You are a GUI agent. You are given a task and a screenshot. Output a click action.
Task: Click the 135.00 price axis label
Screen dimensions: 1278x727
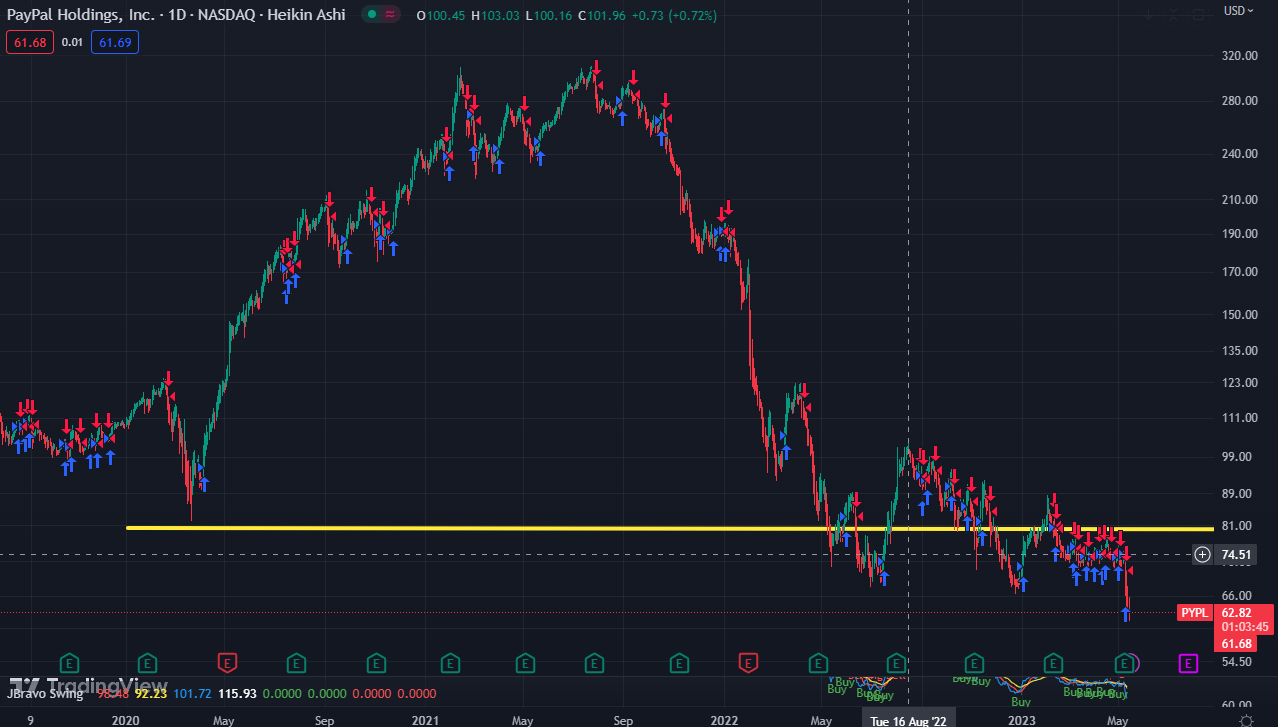click(x=1238, y=351)
